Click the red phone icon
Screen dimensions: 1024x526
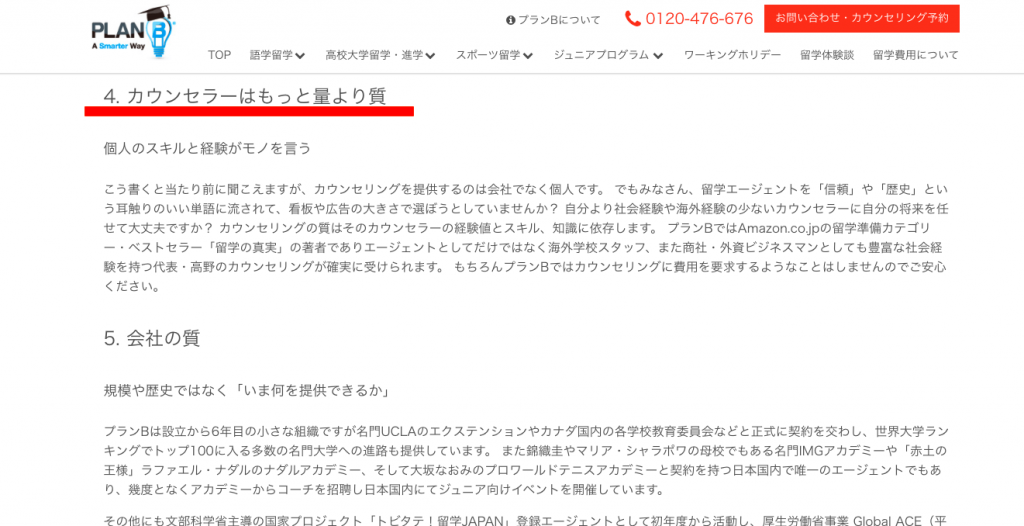click(x=632, y=18)
